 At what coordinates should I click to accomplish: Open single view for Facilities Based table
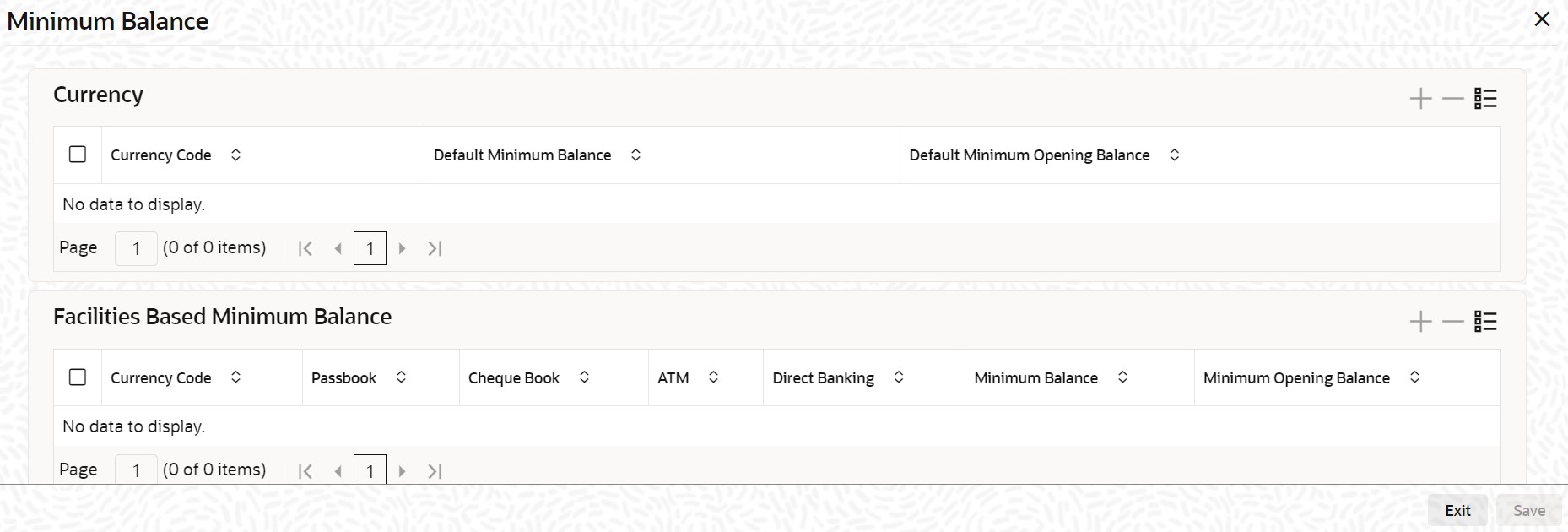[1485, 322]
